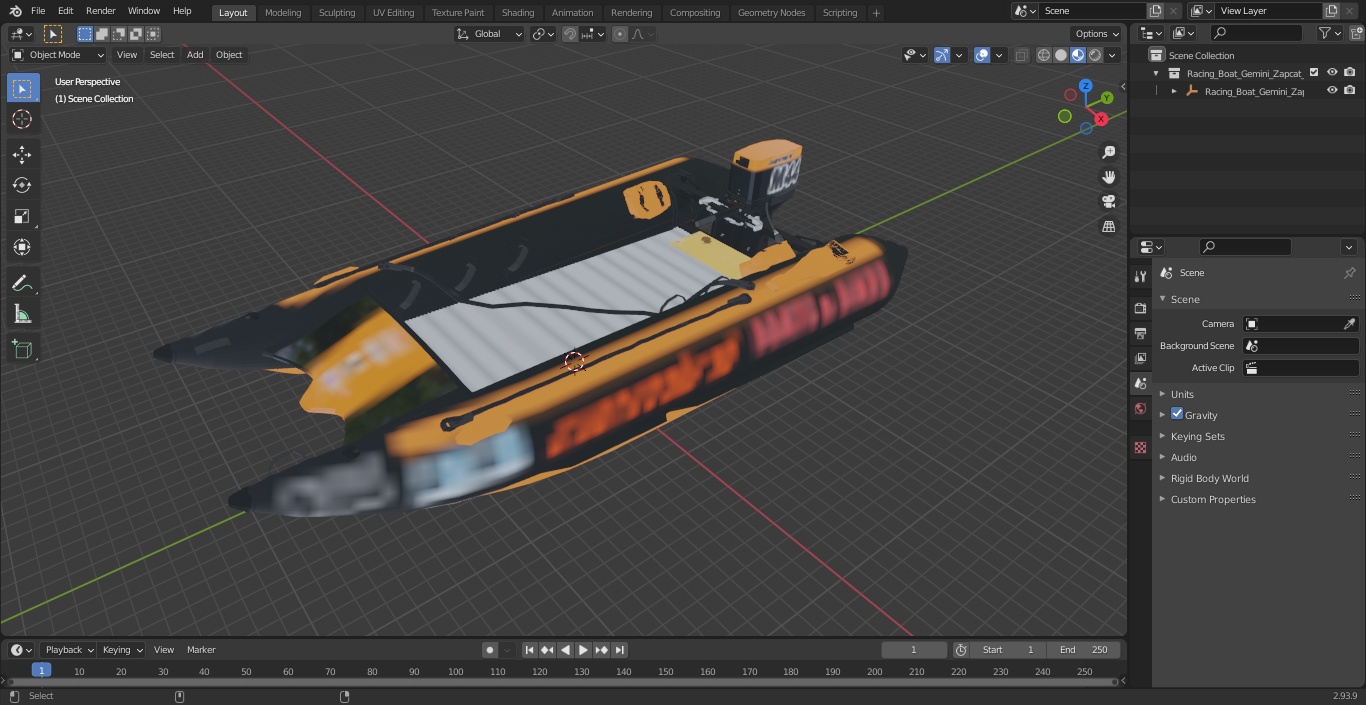Viewport: 1366px width, 705px height.
Task: Switch to Wireframe viewport shading
Action: point(1044,55)
